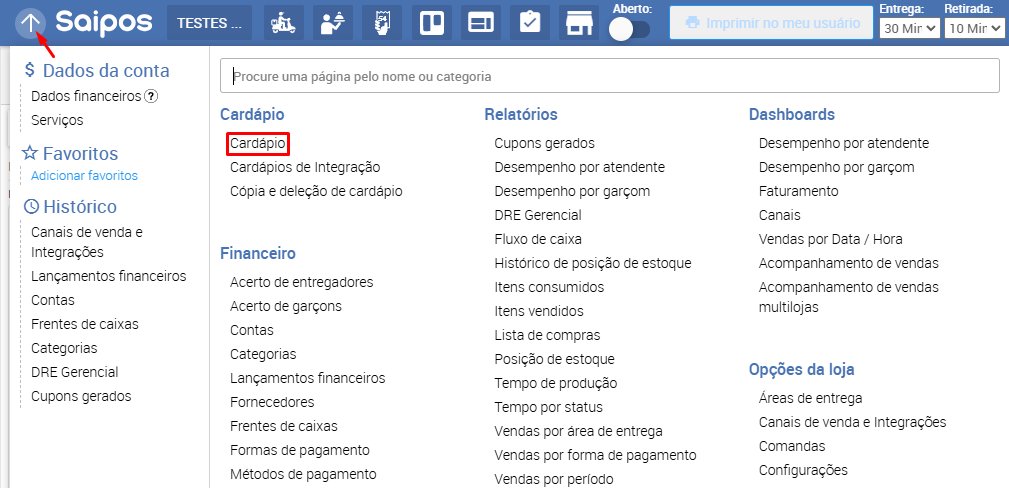Click the up-arrow menu icon beside Saipos logo
This screenshot has width=1009, height=488.
31,24
